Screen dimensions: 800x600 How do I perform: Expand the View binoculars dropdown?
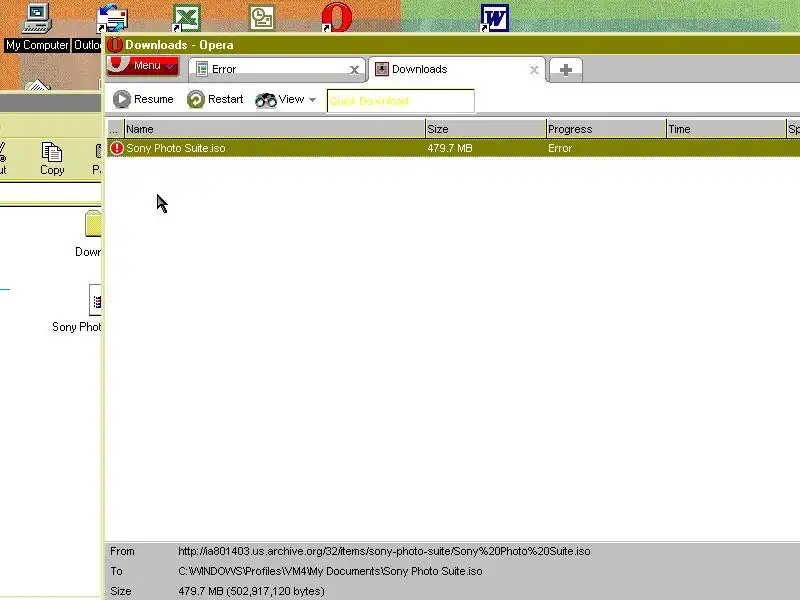(286, 99)
